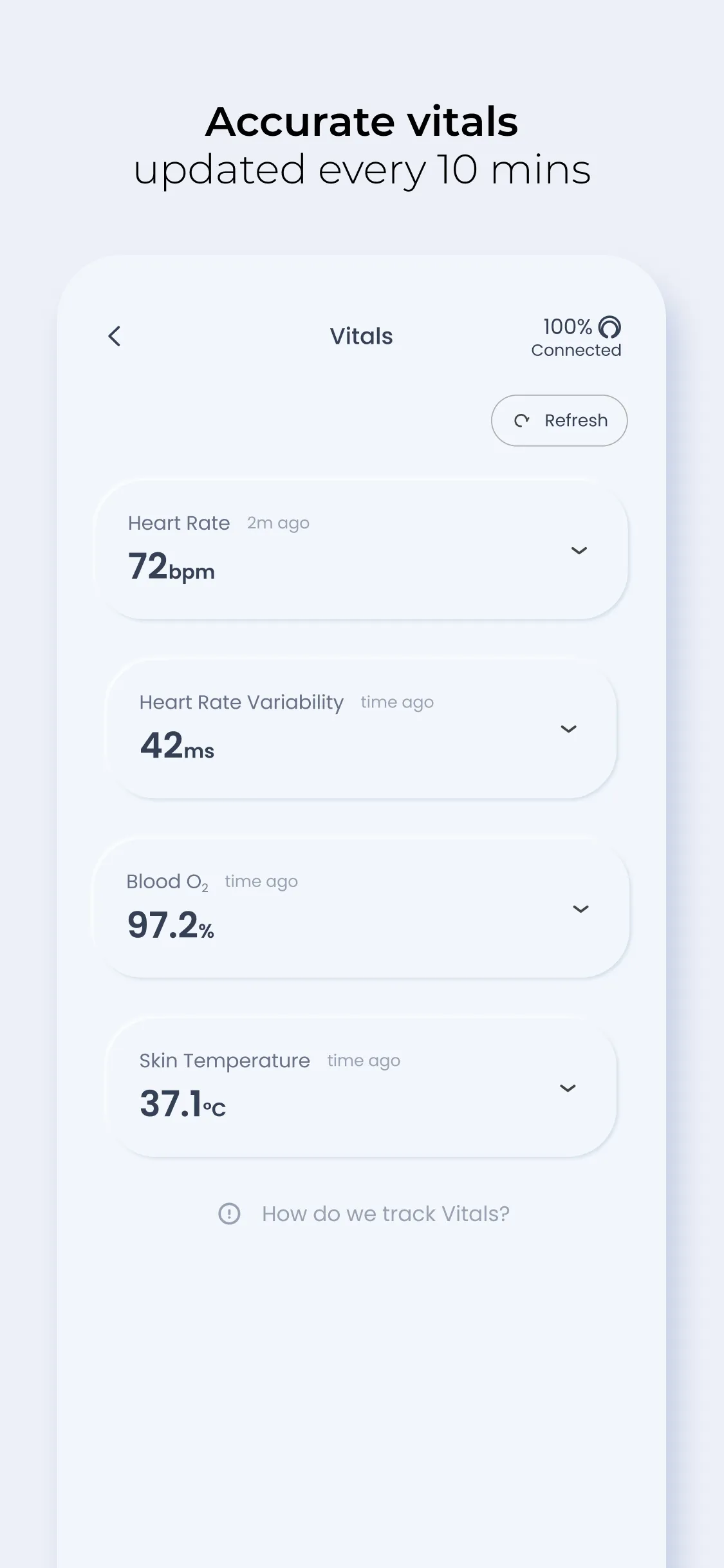Expand the Skin Temperature card
Viewport: 724px width, 1568px height.
tap(568, 1088)
